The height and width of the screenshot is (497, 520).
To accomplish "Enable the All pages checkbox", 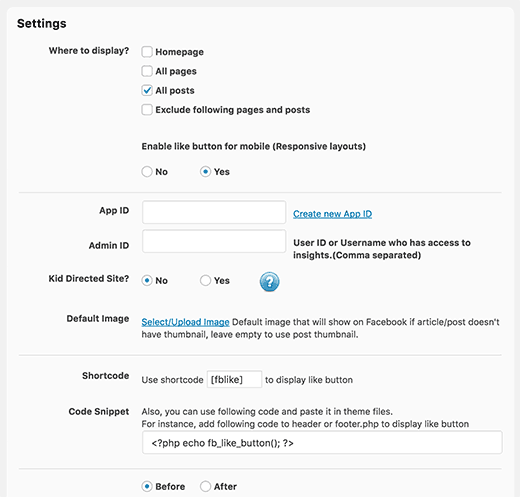I will 147,71.
